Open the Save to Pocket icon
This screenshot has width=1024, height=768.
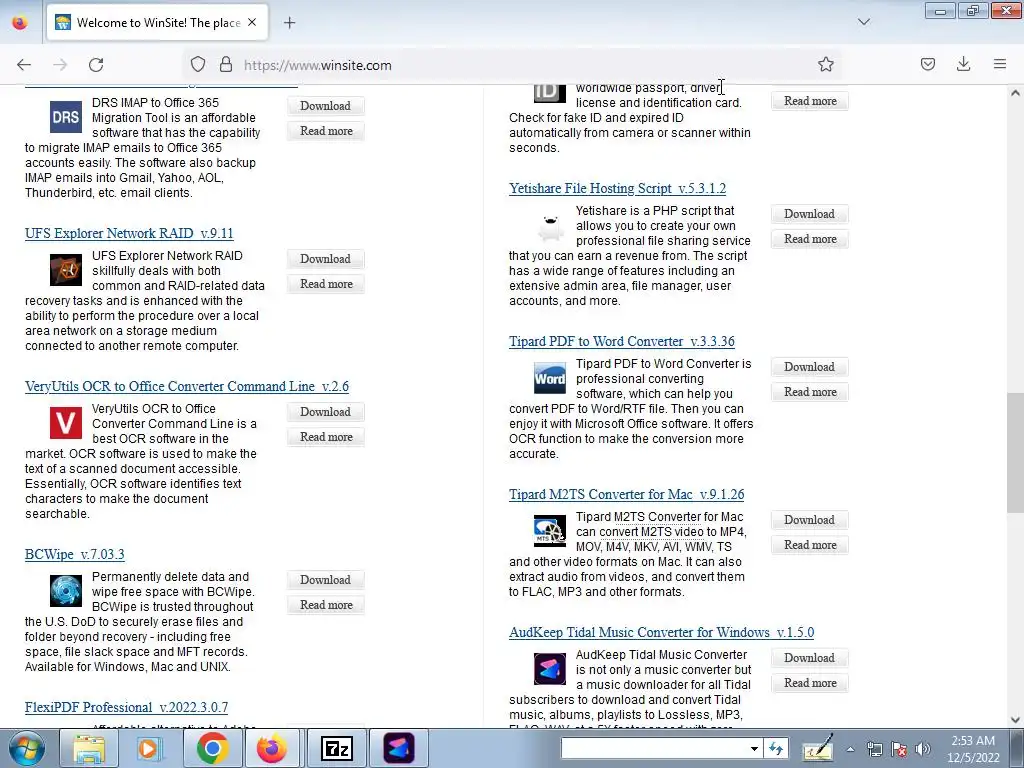coord(927,65)
